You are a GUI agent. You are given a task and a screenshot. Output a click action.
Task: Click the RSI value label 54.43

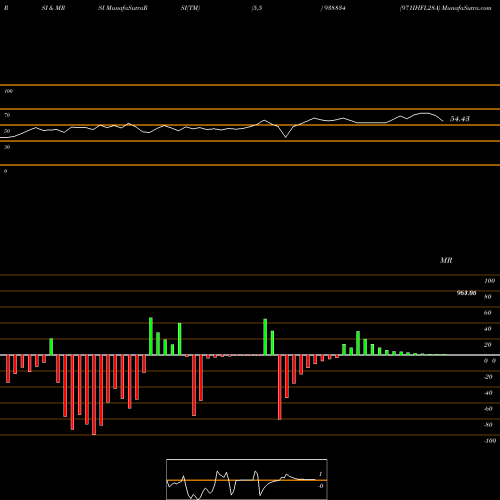(x=460, y=119)
